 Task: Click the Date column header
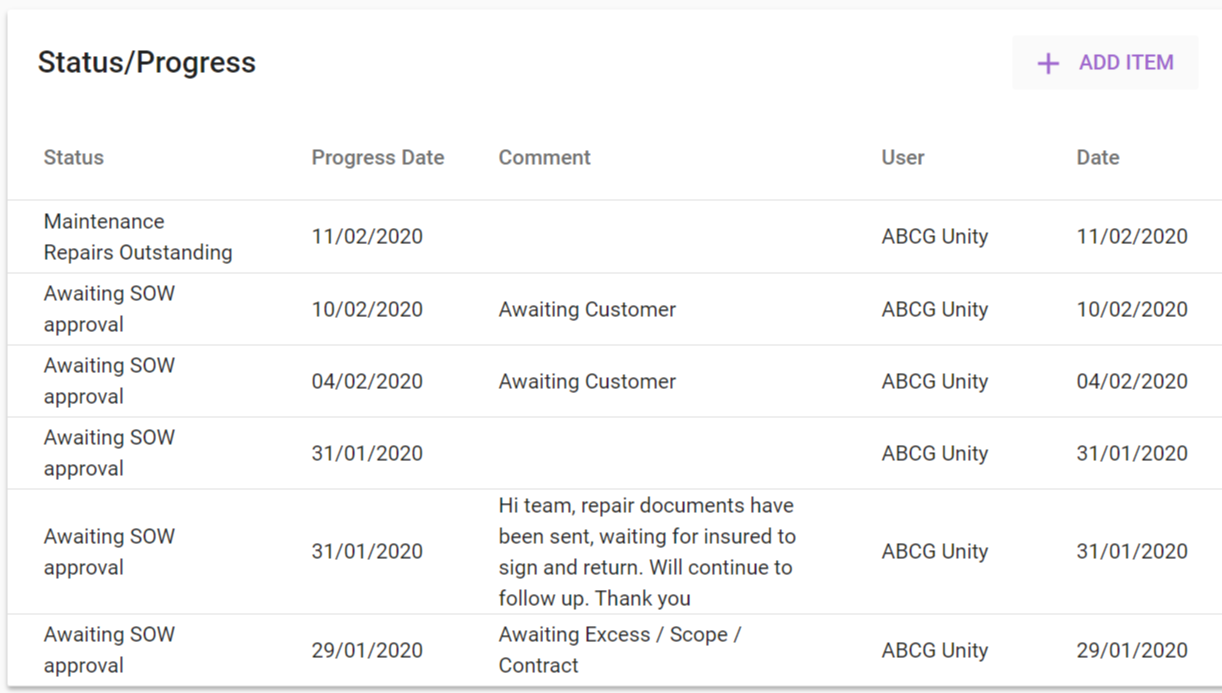(x=1098, y=157)
